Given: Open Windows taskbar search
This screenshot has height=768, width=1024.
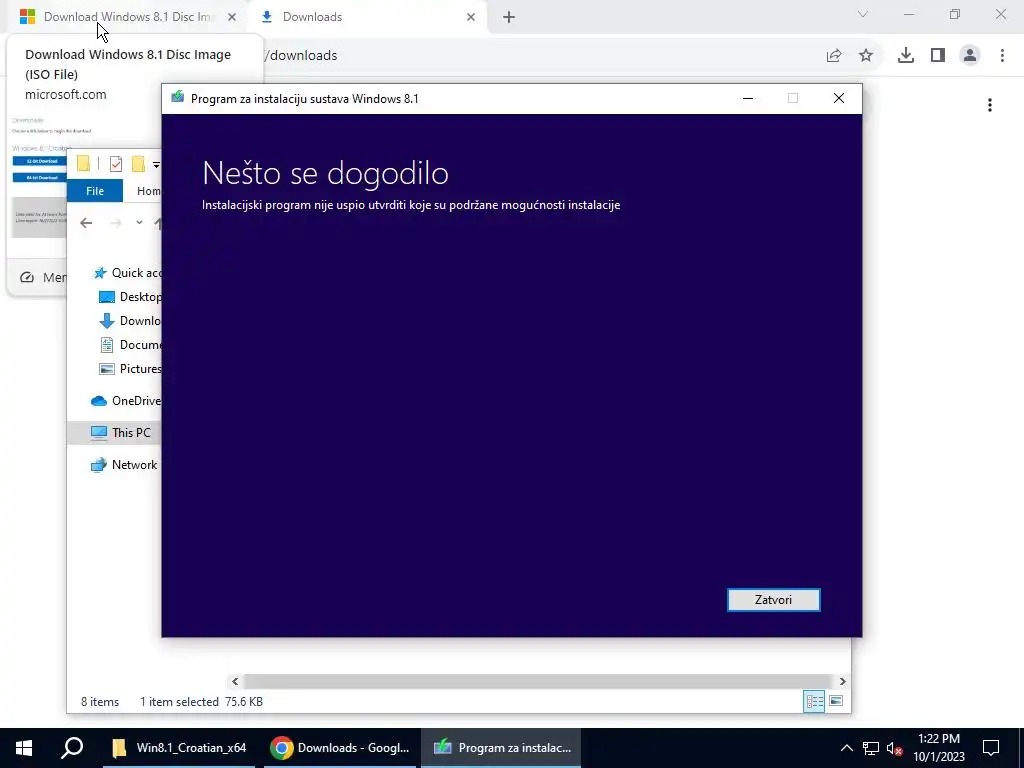Looking at the screenshot, I should pos(72,748).
